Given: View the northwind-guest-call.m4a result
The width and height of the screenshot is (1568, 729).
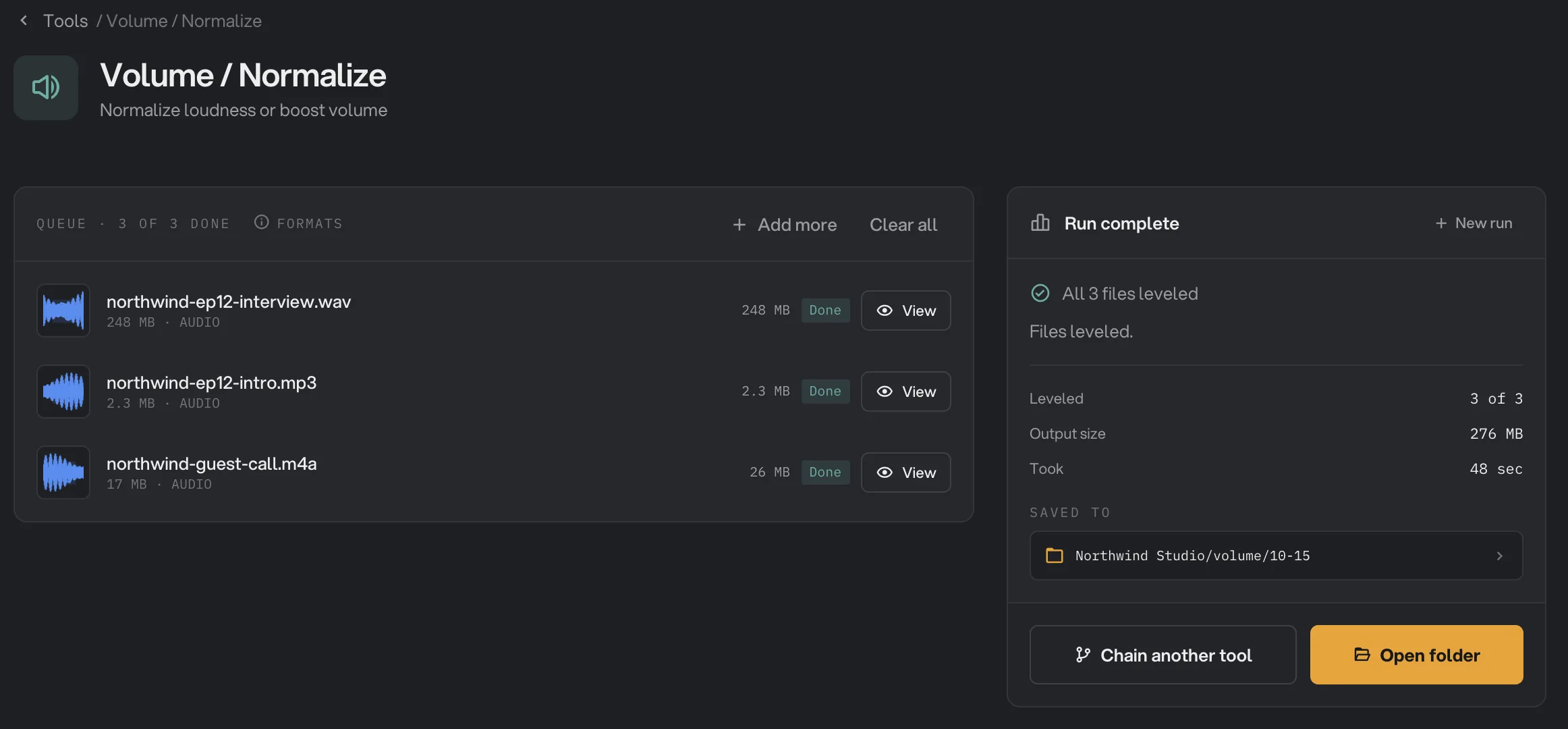Looking at the screenshot, I should (x=905, y=473).
